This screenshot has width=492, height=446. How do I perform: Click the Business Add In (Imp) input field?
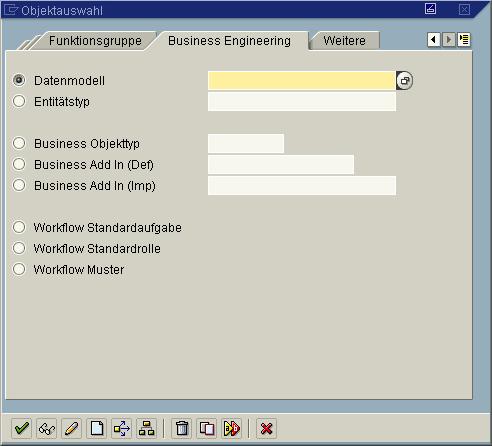pyautogui.click(x=302, y=185)
